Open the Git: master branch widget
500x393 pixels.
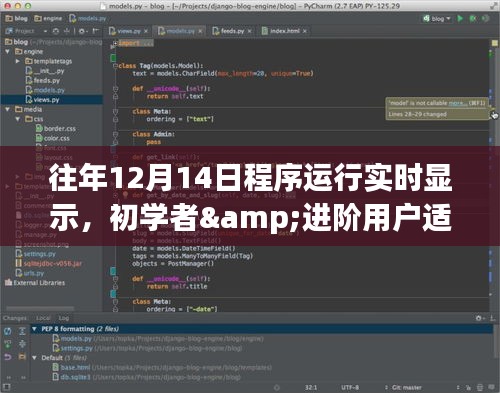[x=406, y=387]
